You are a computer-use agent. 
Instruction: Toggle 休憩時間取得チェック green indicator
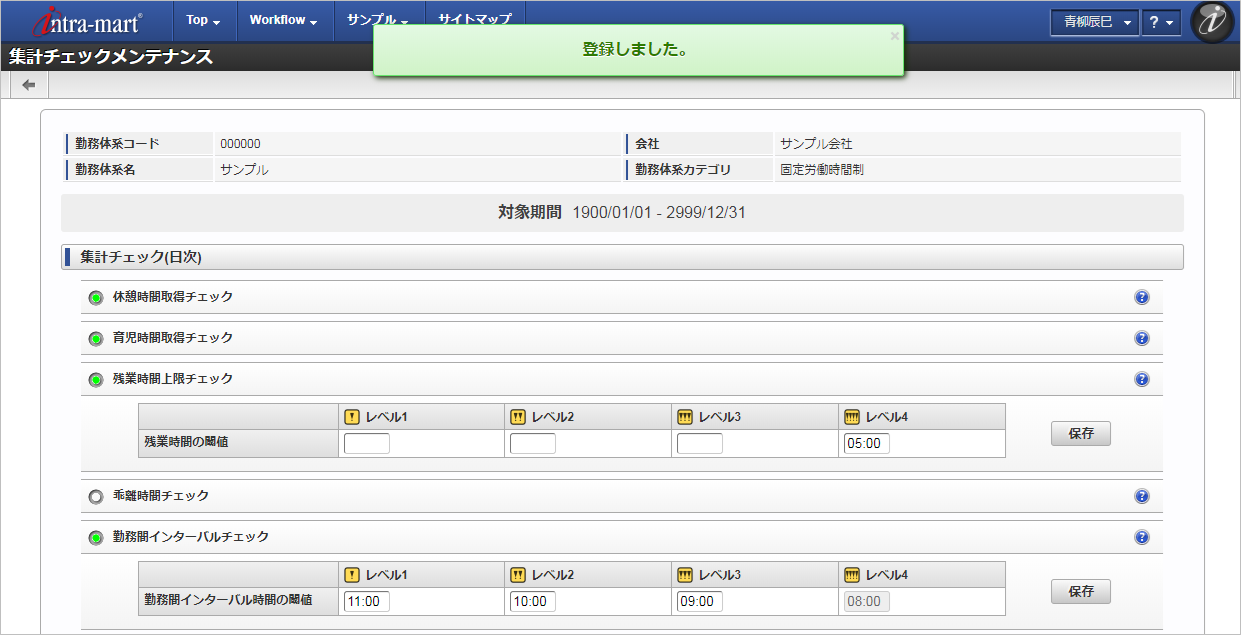[x=96, y=298]
